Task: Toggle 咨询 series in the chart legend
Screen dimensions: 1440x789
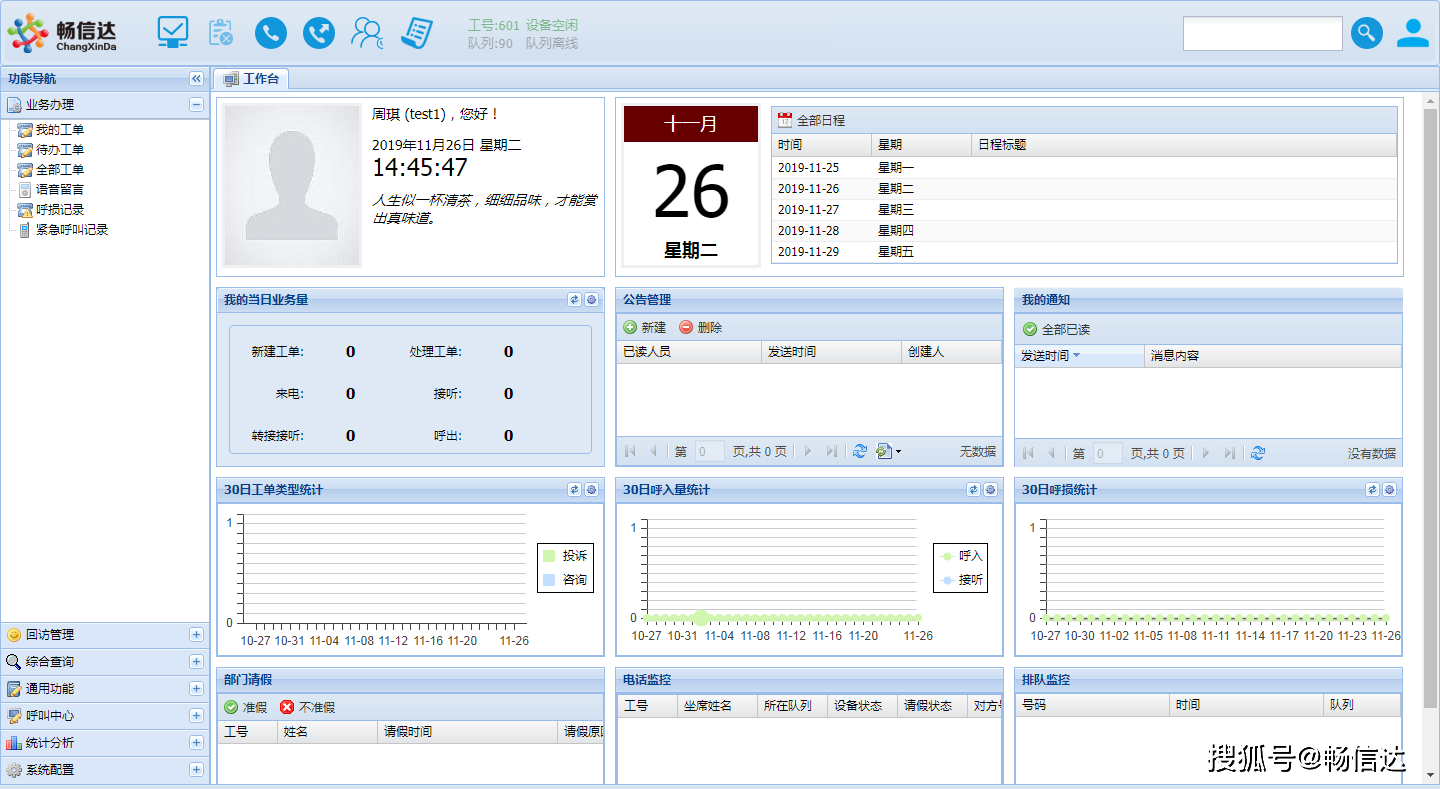Action: point(565,580)
